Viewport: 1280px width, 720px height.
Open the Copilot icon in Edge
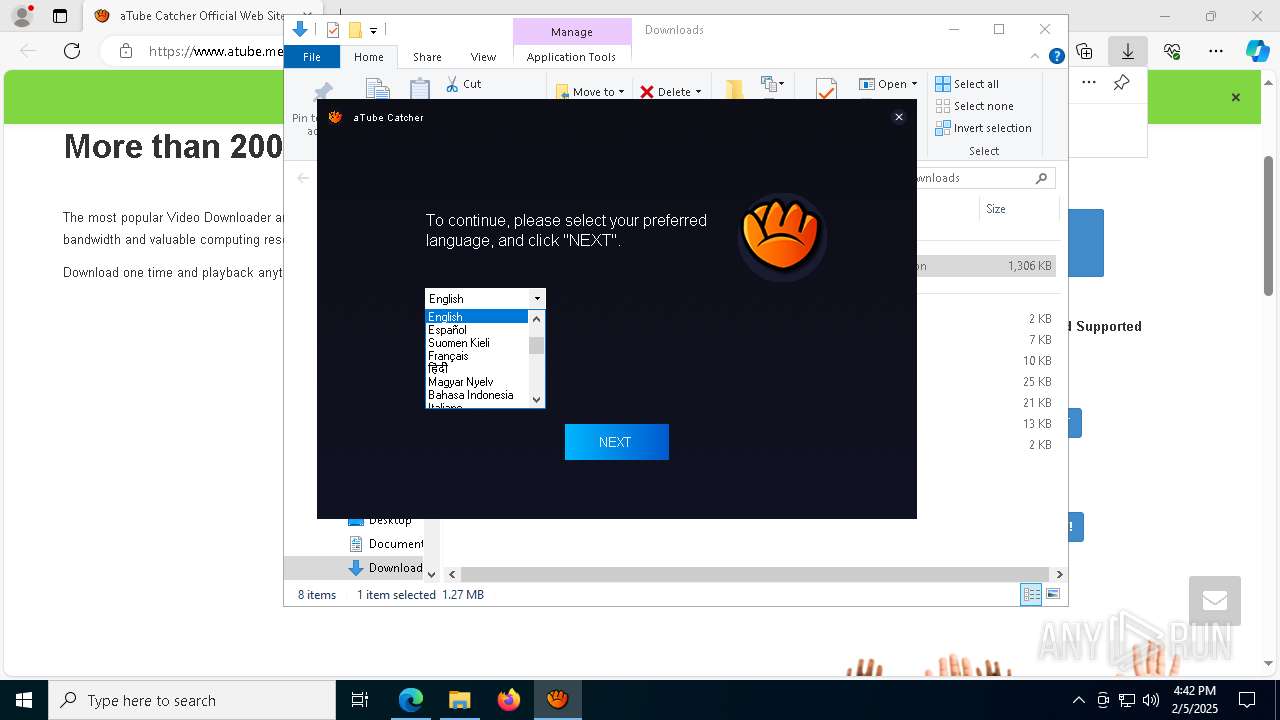click(1257, 51)
